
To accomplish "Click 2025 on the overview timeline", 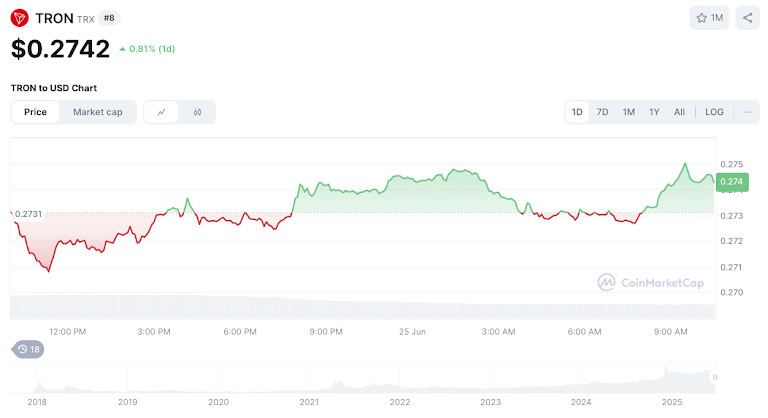I will click(672, 402).
